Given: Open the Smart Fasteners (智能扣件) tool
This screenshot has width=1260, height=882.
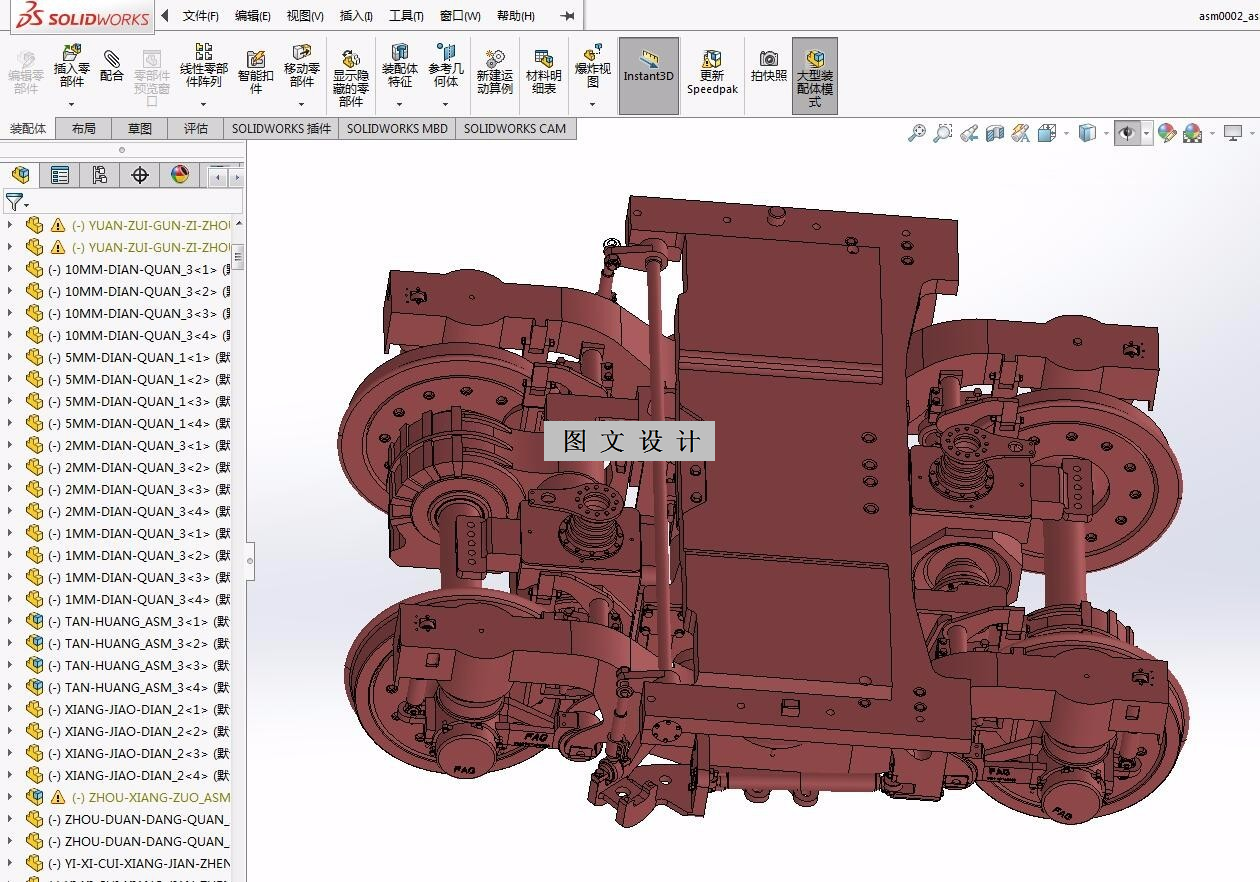Looking at the screenshot, I should 256,69.
